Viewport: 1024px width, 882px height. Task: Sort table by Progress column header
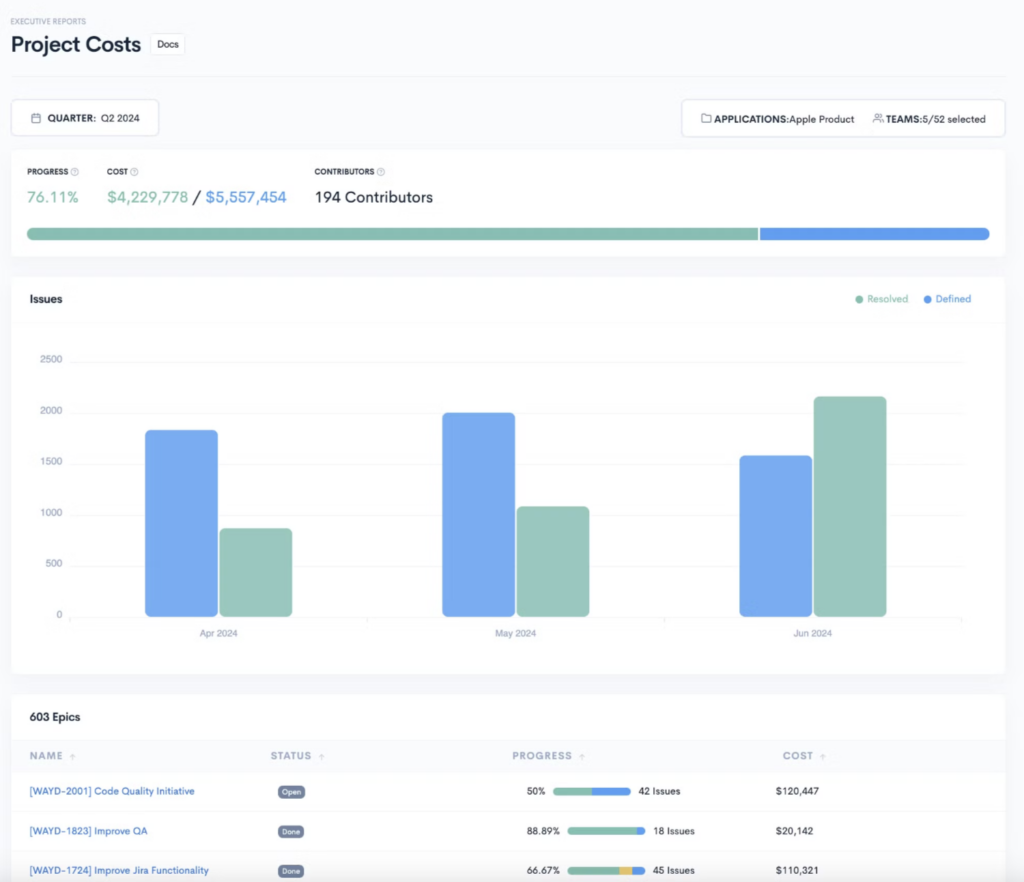[x=542, y=756]
